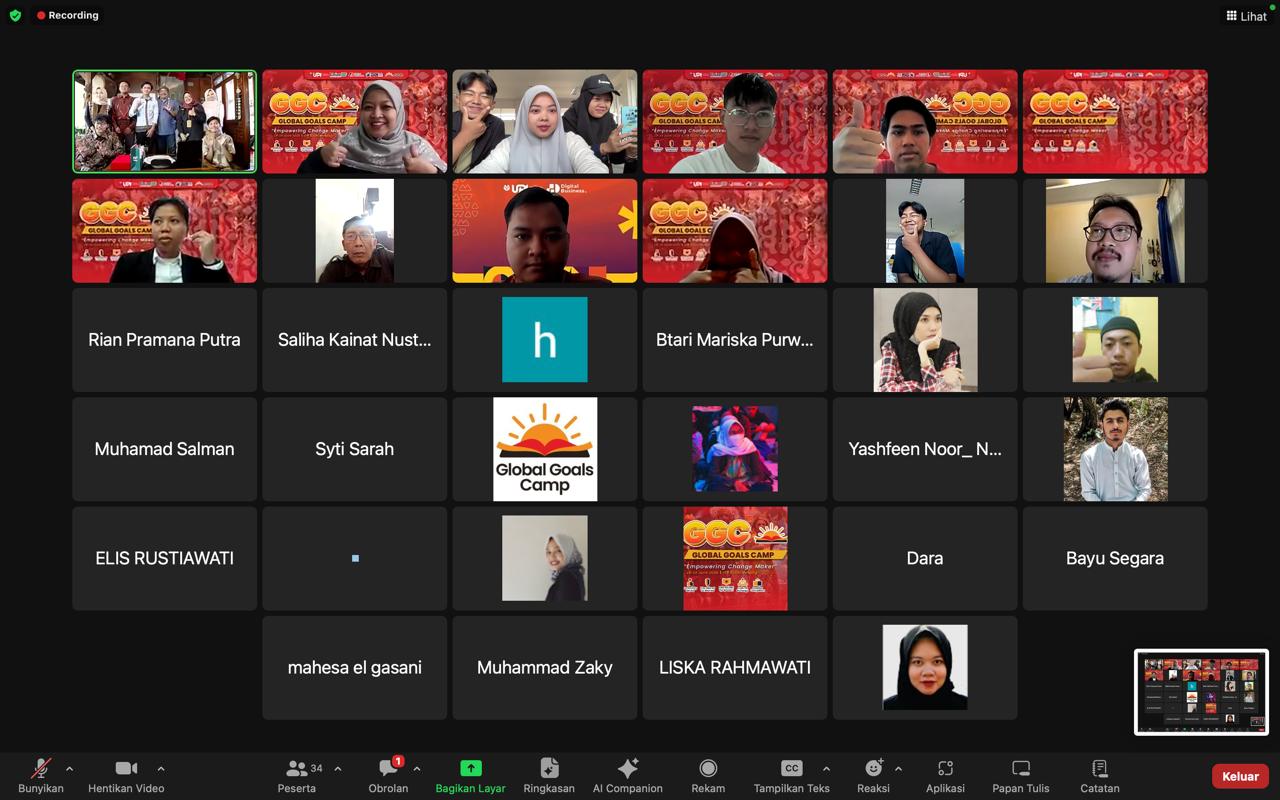This screenshot has height=800, width=1280.
Task: Open the Obrolan chat panel
Action: tap(388, 775)
